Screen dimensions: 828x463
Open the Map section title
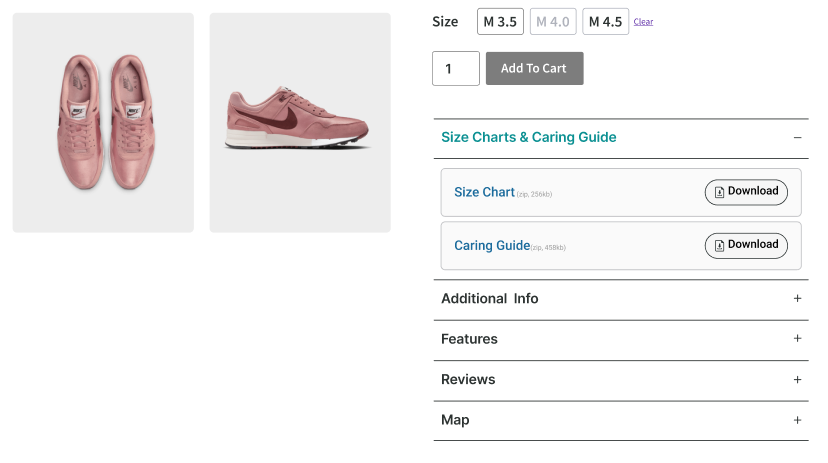[x=455, y=420]
